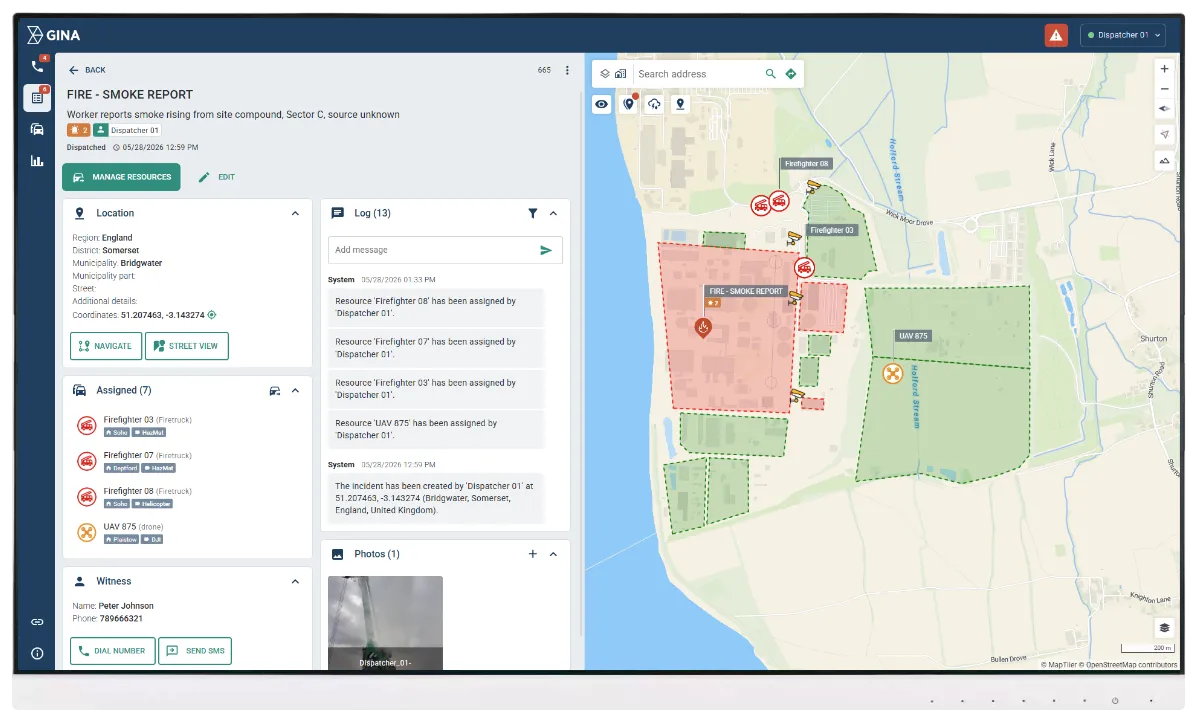Click the info icon in sidebar
1200x718 pixels.
click(37, 653)
